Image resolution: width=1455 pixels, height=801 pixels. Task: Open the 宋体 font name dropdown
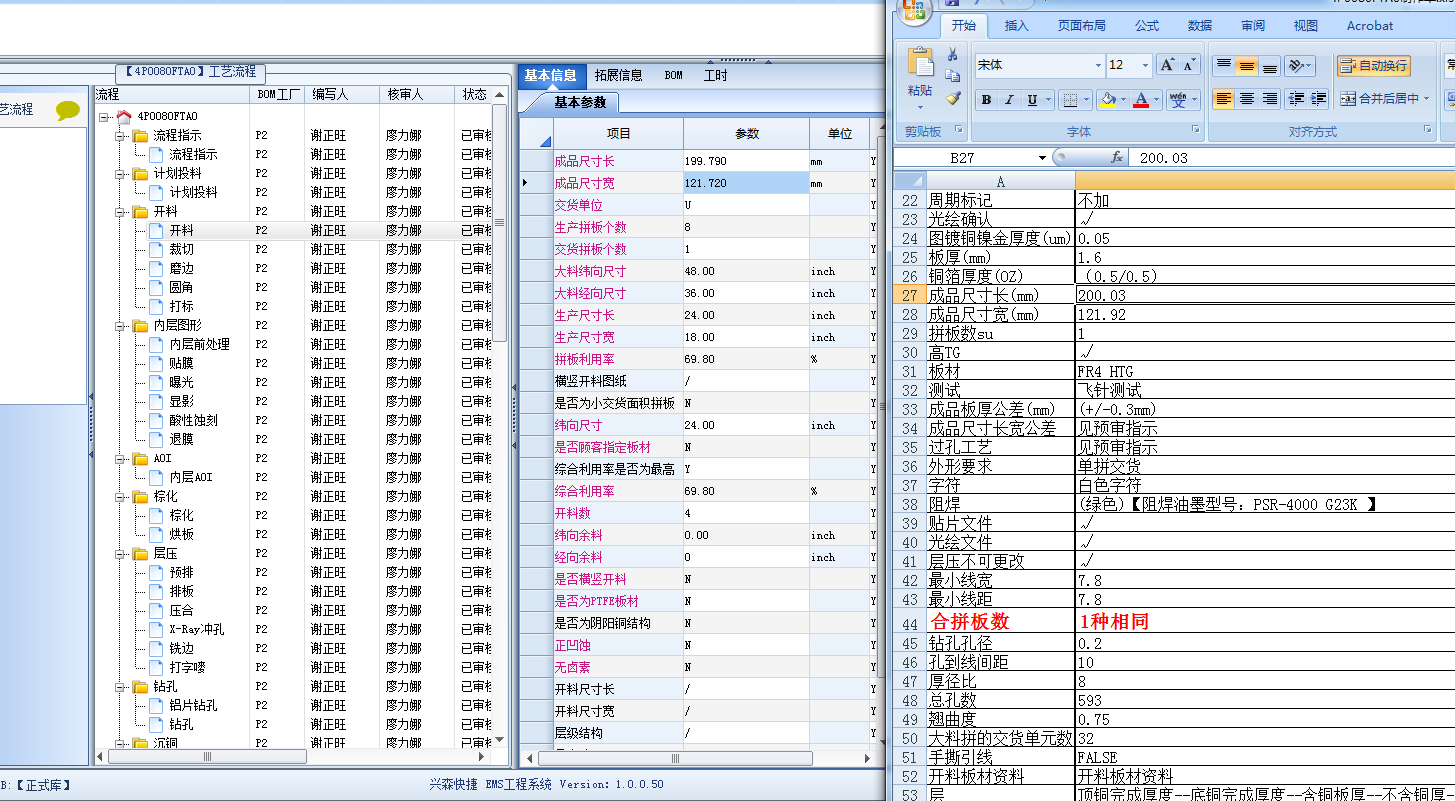[1097, 65]
